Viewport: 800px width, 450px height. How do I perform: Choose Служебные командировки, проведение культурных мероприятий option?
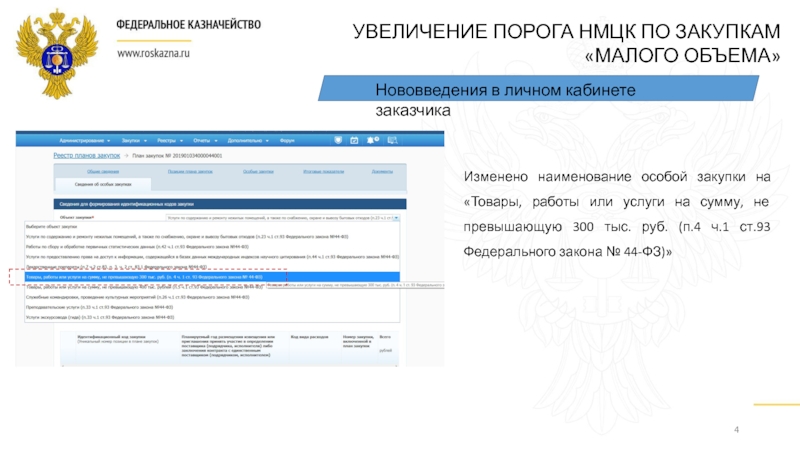click(x=212, y=297)
